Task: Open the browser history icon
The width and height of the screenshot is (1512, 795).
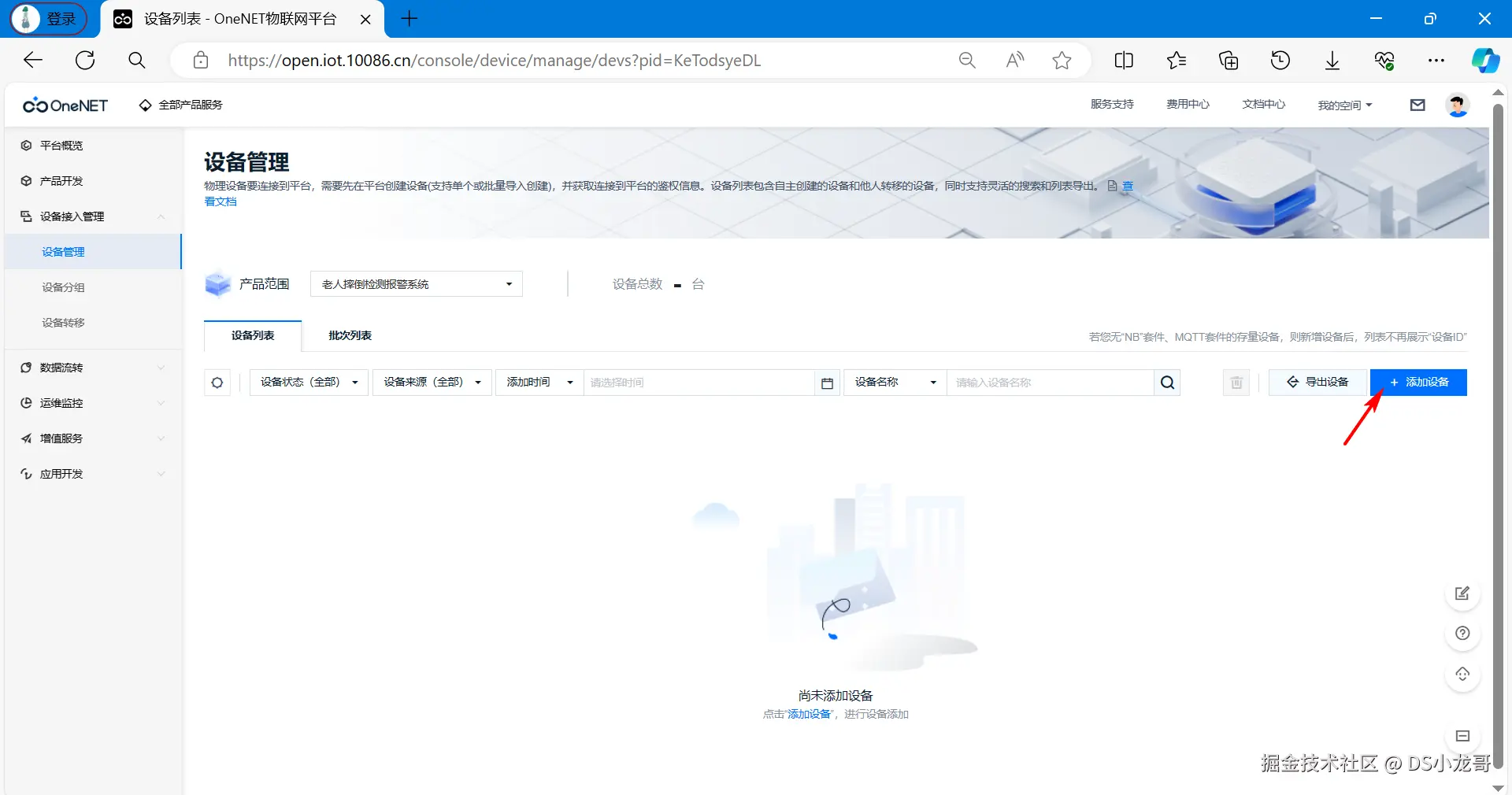Action: (x=1280, y=61)
